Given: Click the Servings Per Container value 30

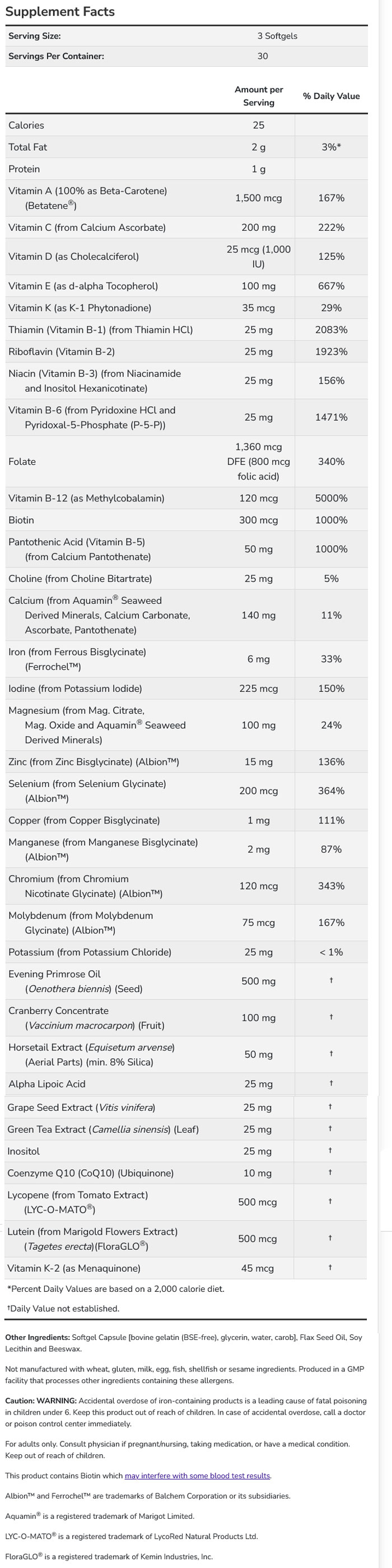Looking at the screenshot, I should pos(262,56).
